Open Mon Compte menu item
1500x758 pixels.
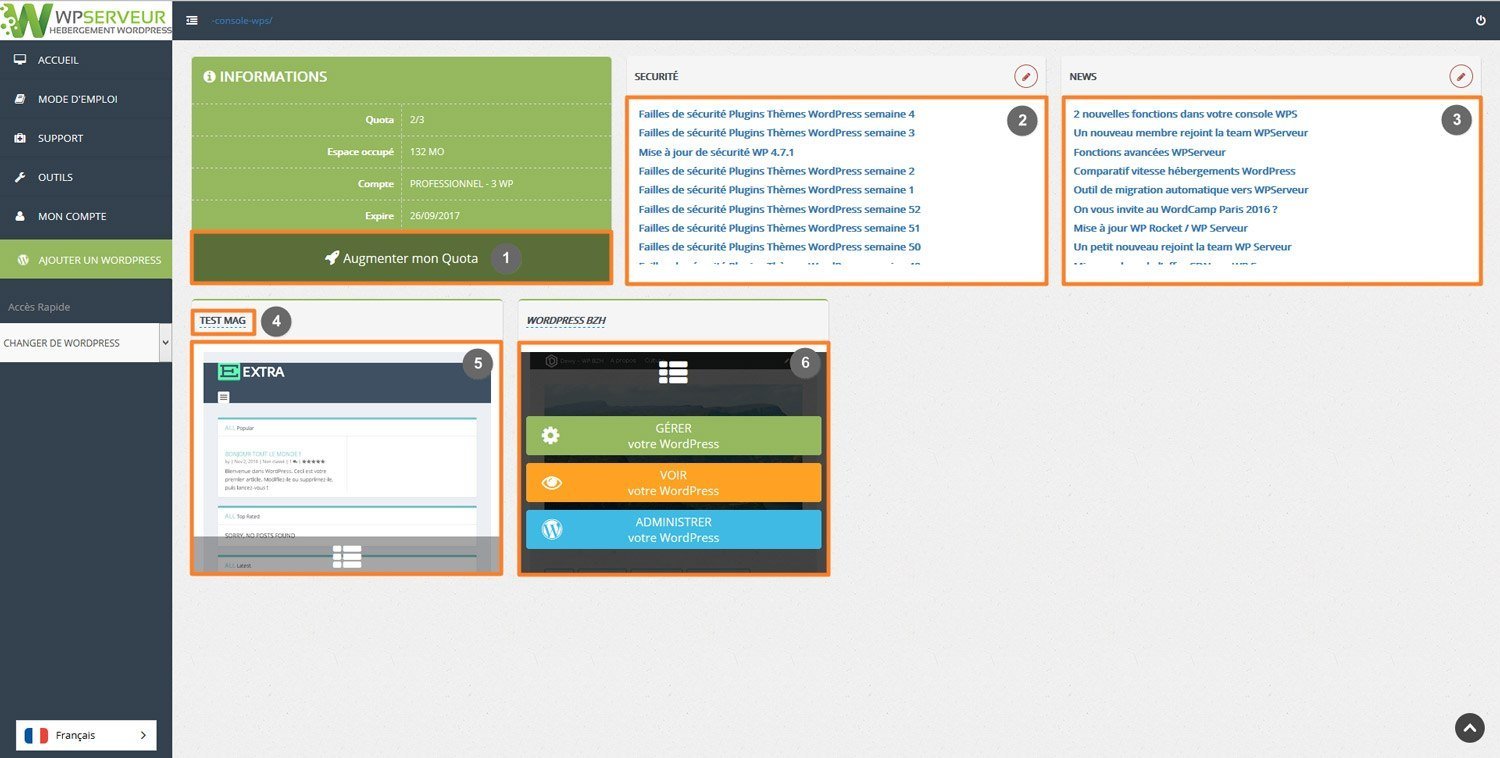pos(86,216)
